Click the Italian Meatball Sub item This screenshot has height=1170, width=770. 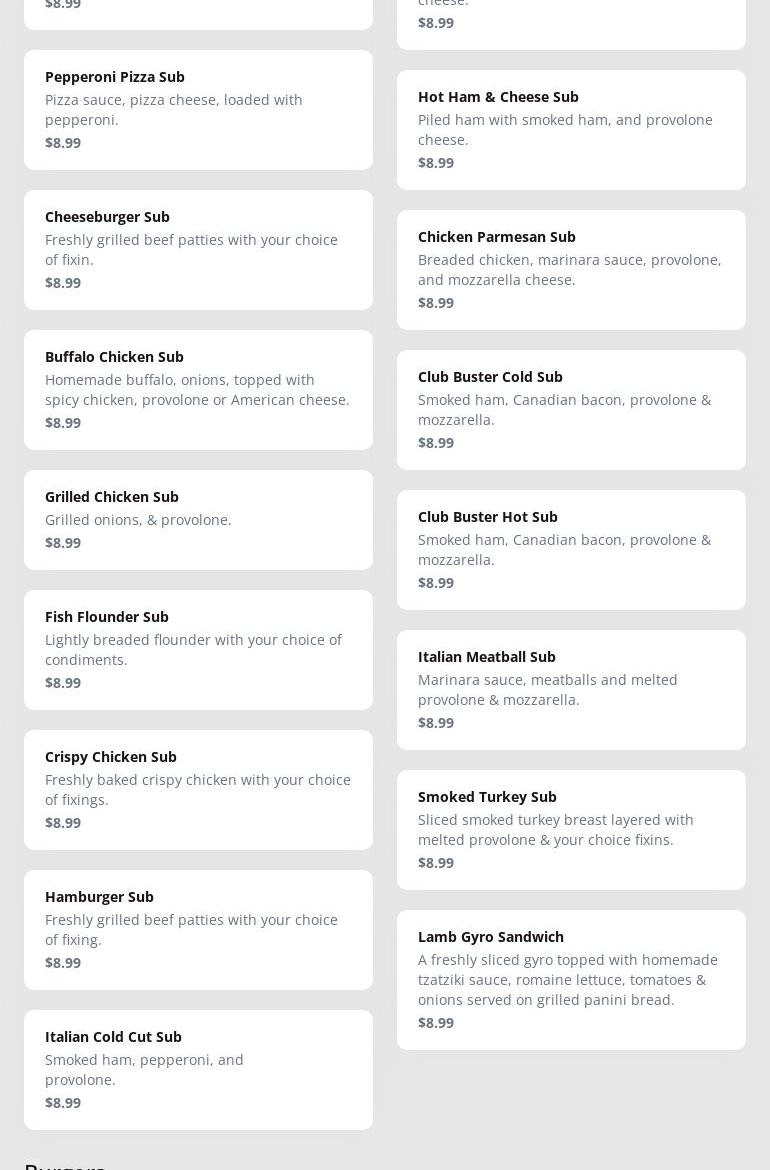(571, 690)
